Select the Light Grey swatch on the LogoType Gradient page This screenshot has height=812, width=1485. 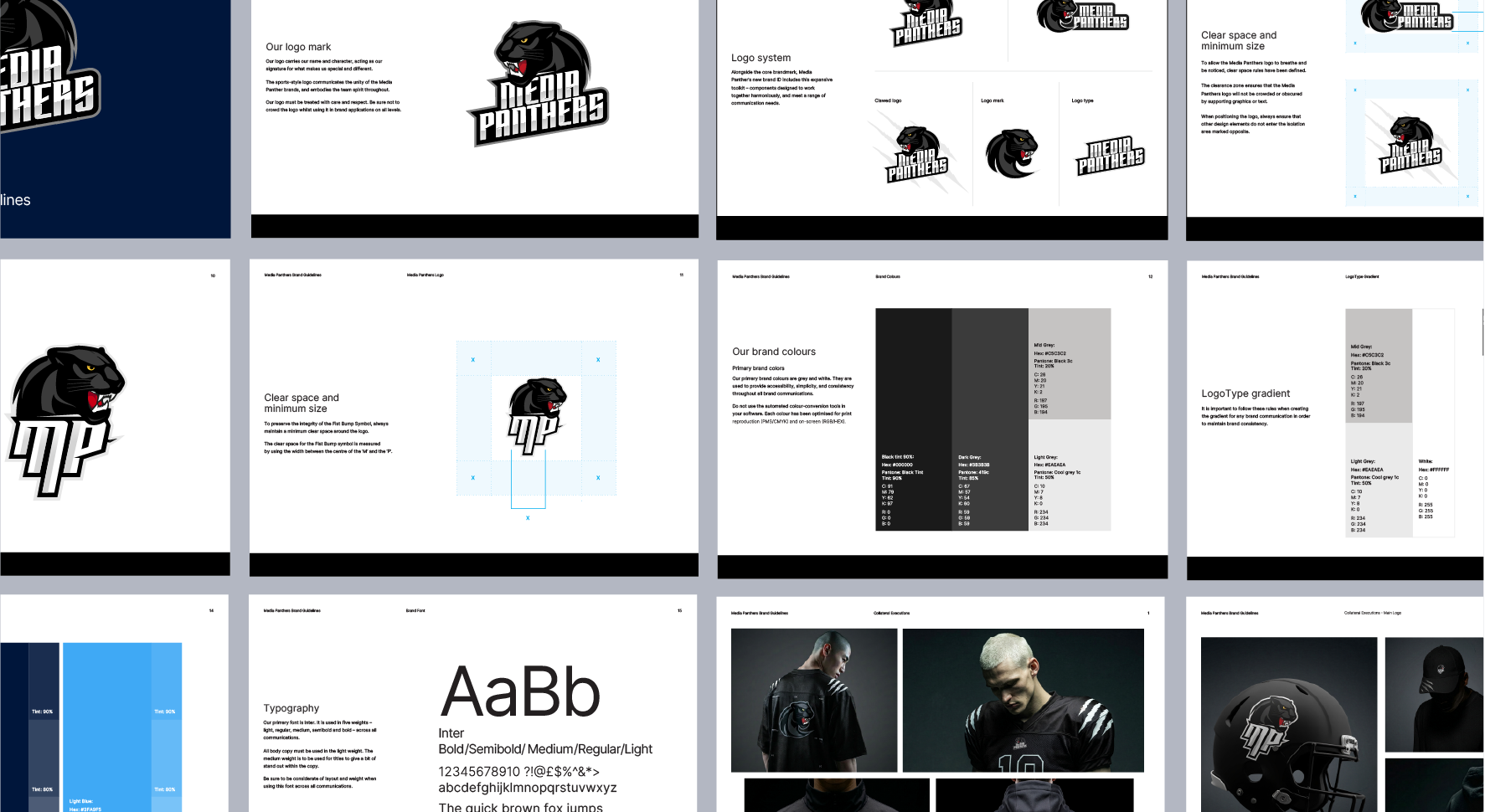pos(1379,481)
